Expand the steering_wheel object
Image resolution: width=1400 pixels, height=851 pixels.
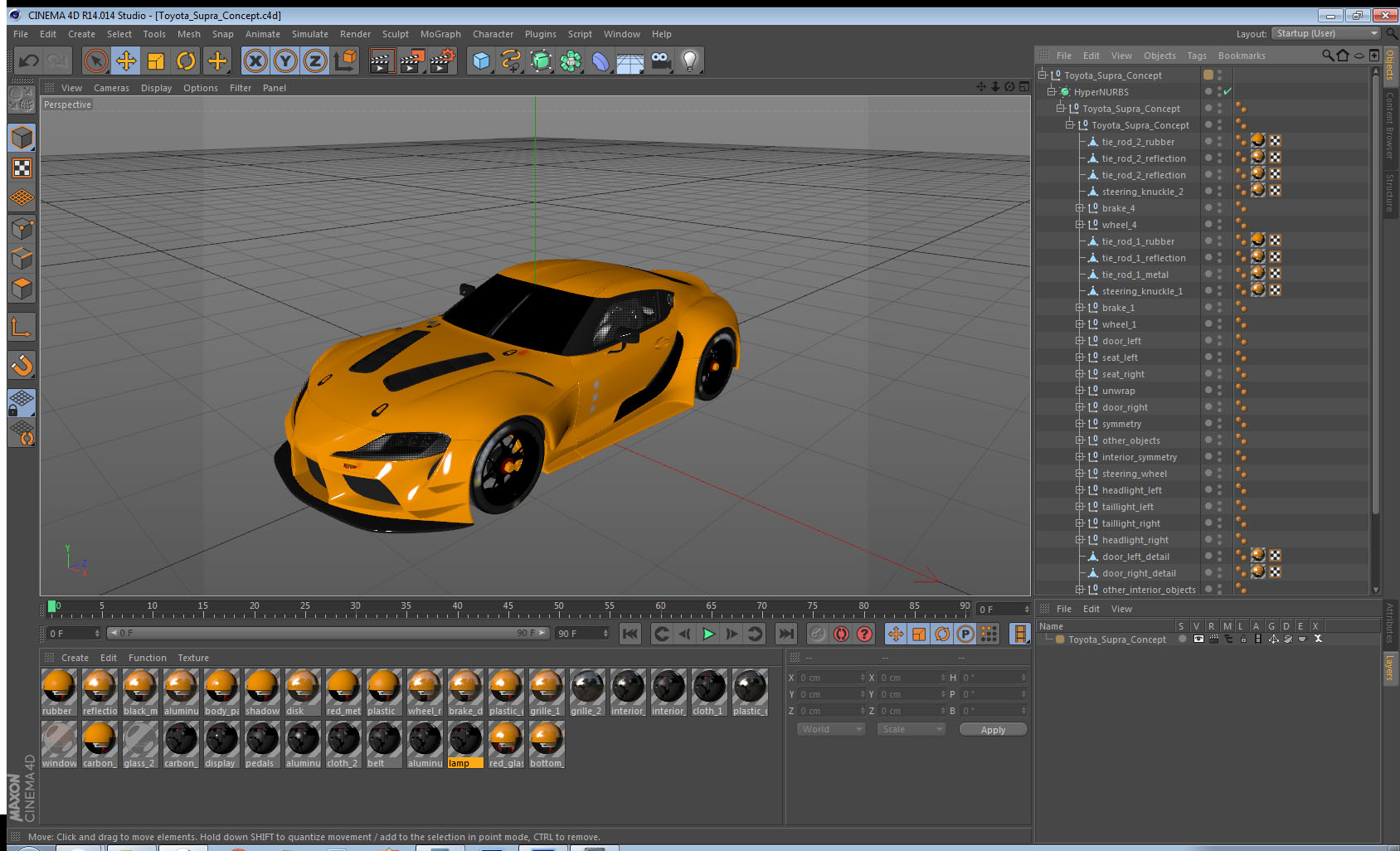(x=1080, y=474)
